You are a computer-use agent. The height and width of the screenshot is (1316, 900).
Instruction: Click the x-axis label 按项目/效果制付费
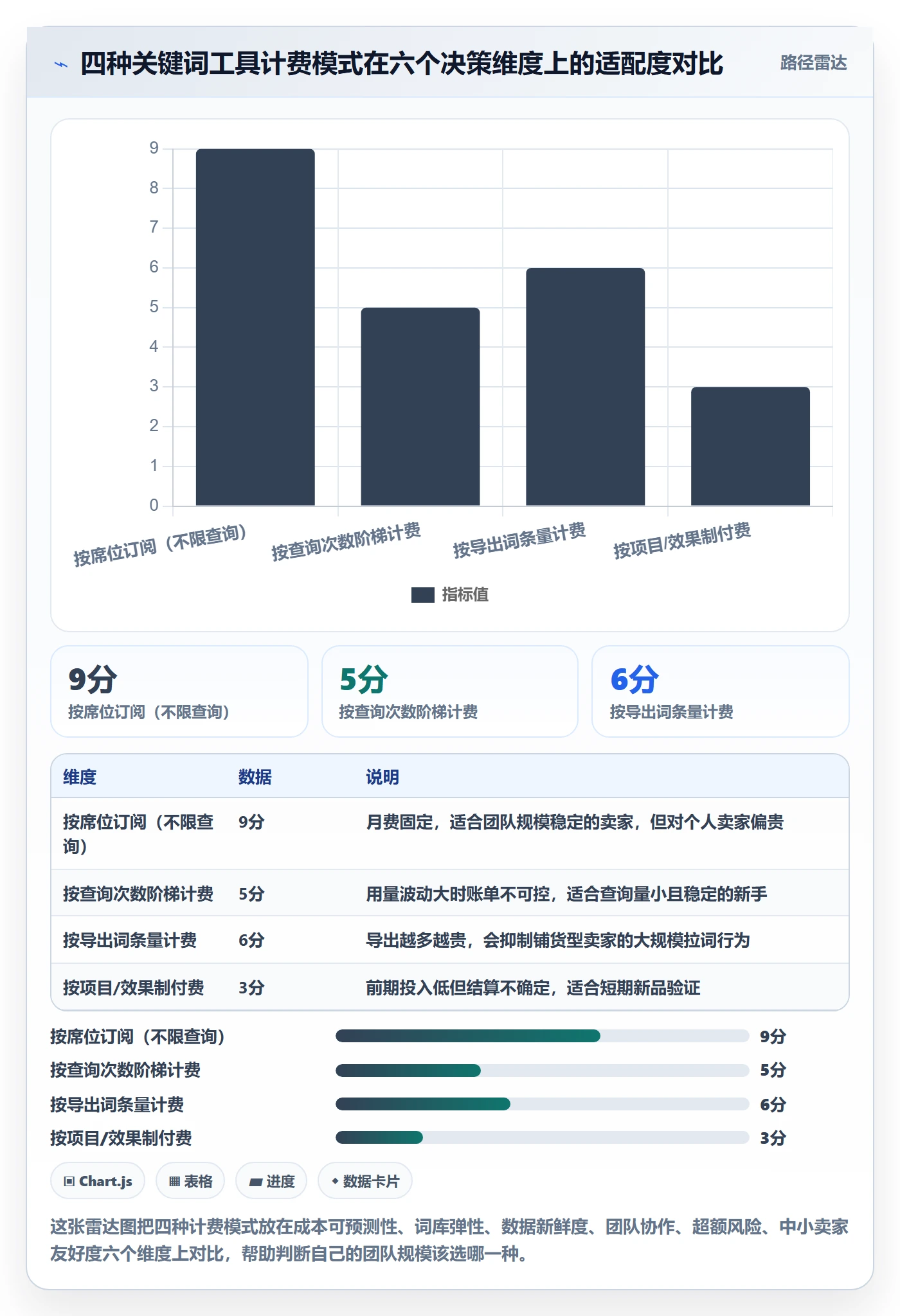[x=682, y=541]
